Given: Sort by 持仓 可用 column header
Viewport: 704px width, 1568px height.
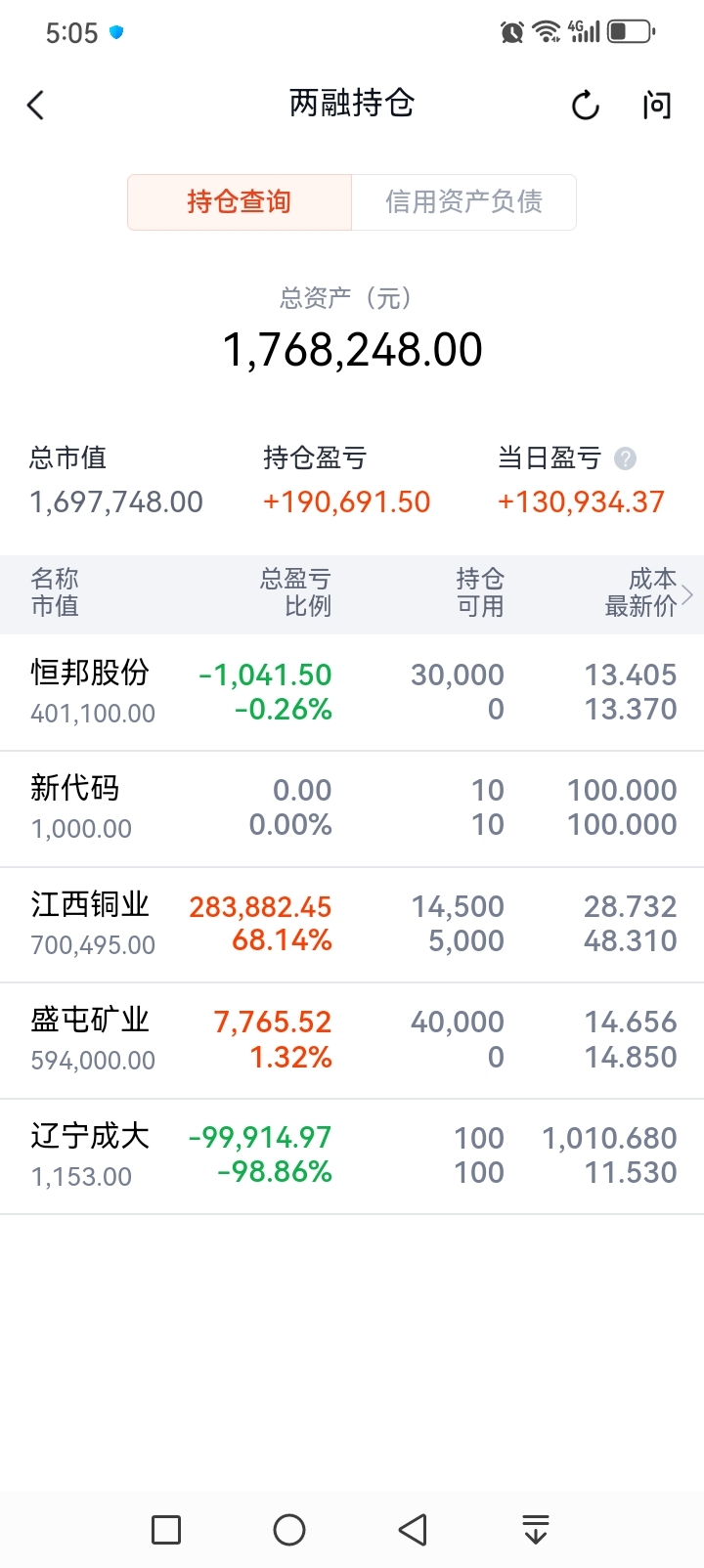Looking at the screenshot, I should click(479, 593).
